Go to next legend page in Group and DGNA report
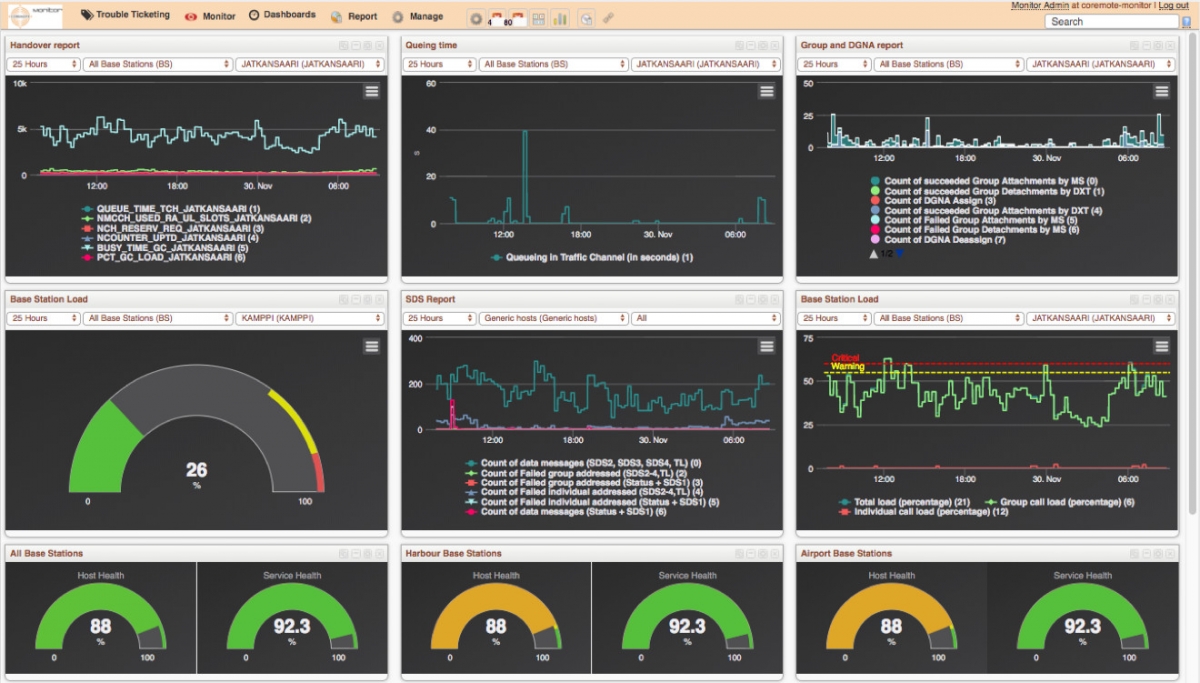 899,254
